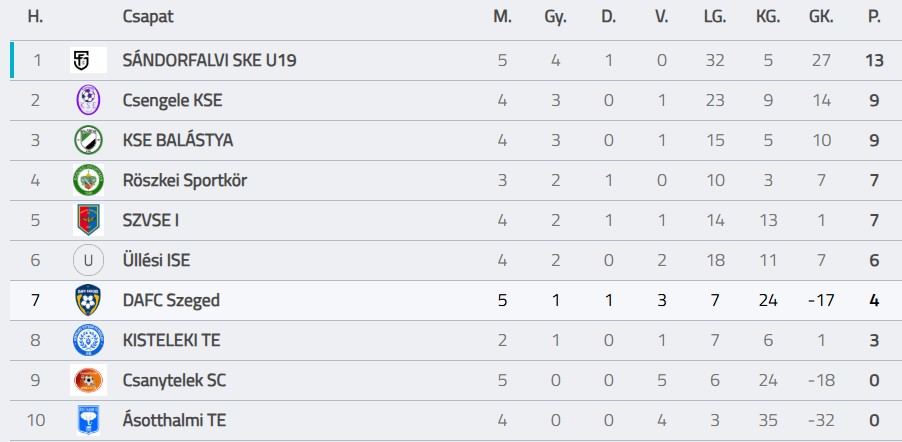Click the GK. goal difference header

pyautogui.click(x=822, y=17)
